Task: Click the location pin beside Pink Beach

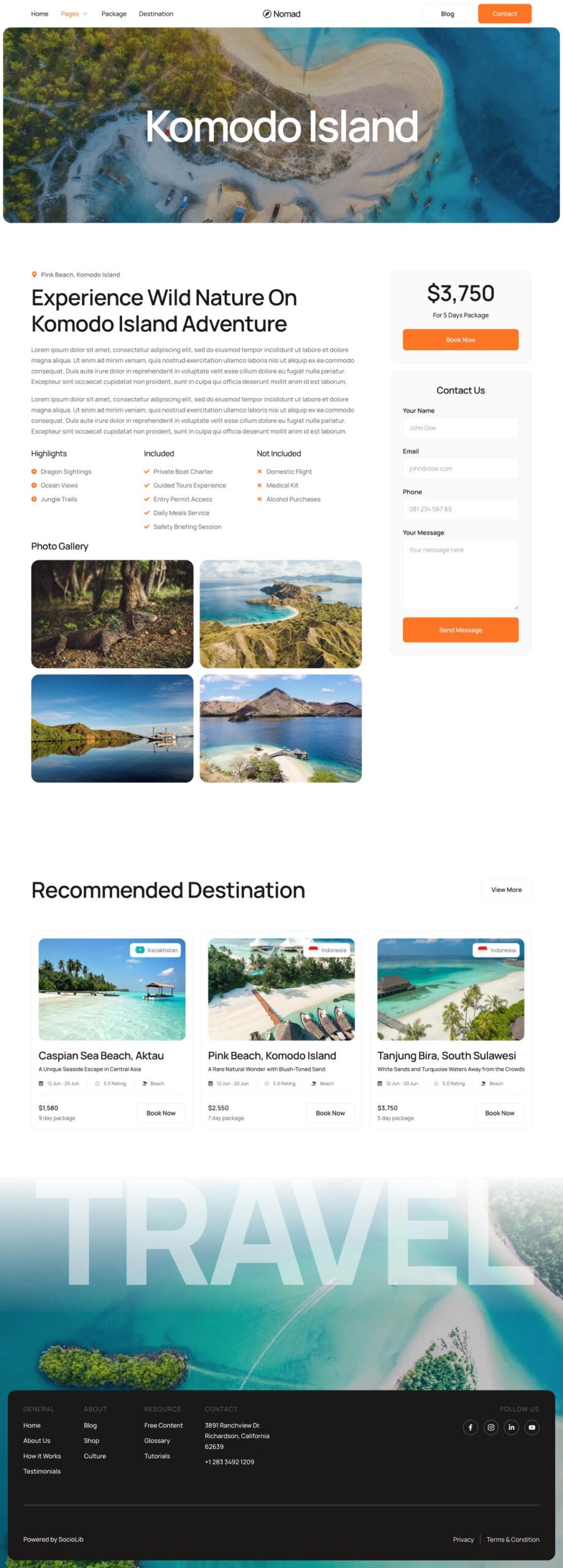Action: tap(34, 274)
